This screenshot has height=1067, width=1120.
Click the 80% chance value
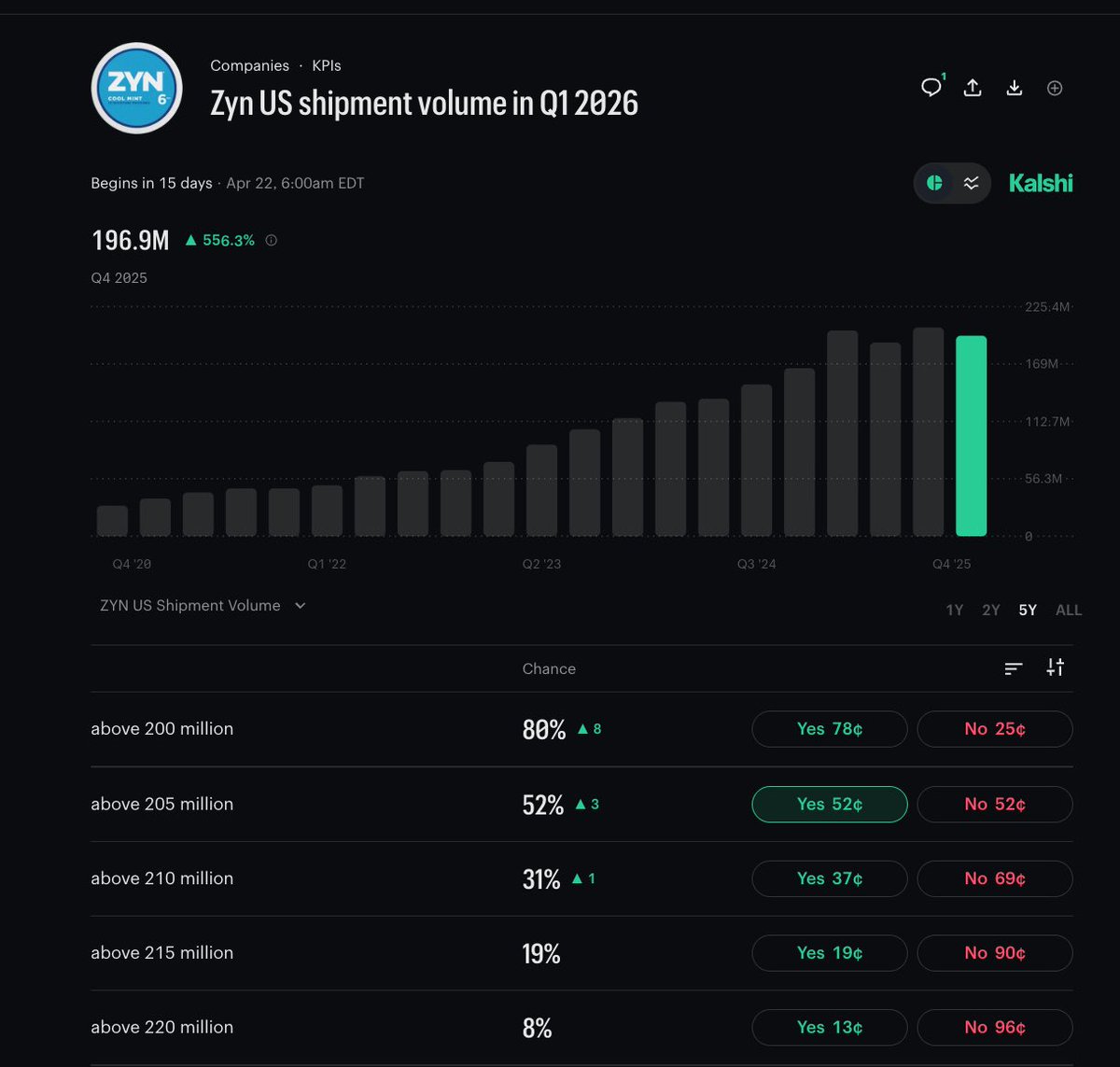tap(544, 730)
